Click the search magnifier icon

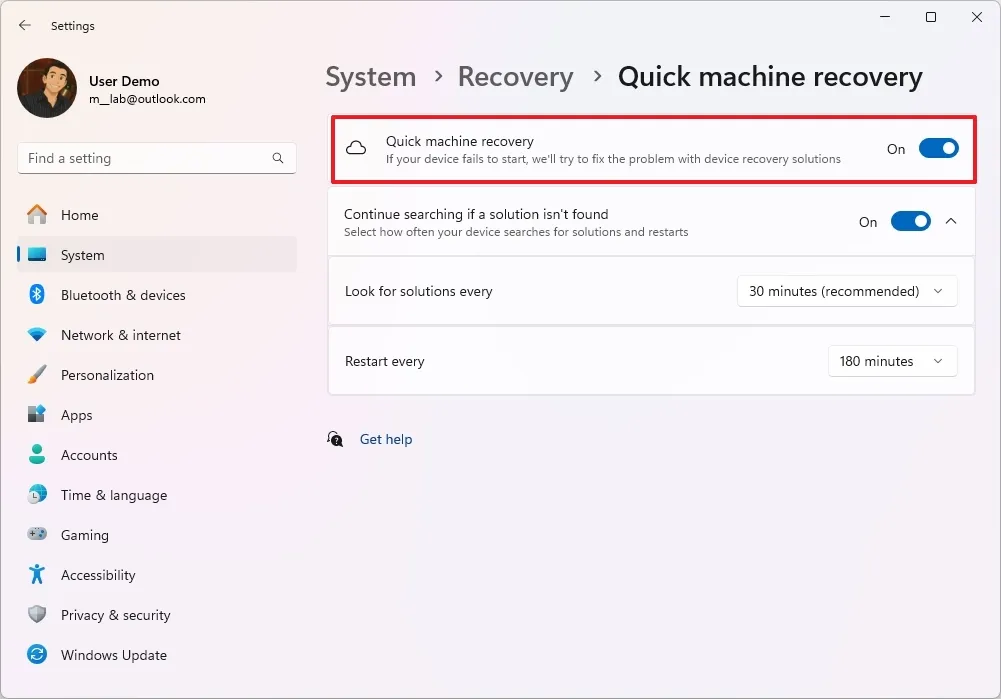point(277,158)
